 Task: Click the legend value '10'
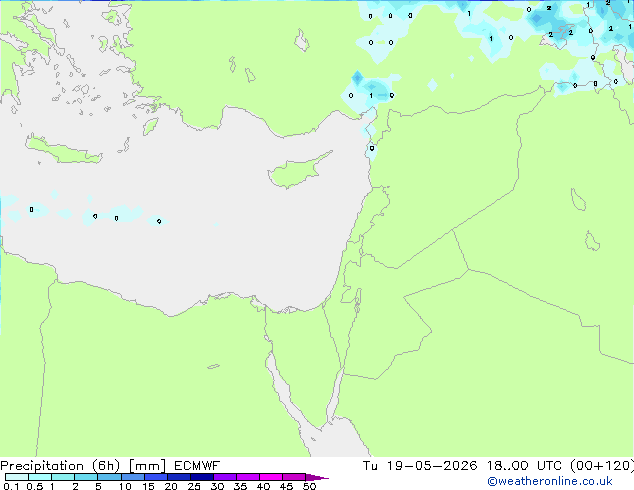[x=125, y=486]
